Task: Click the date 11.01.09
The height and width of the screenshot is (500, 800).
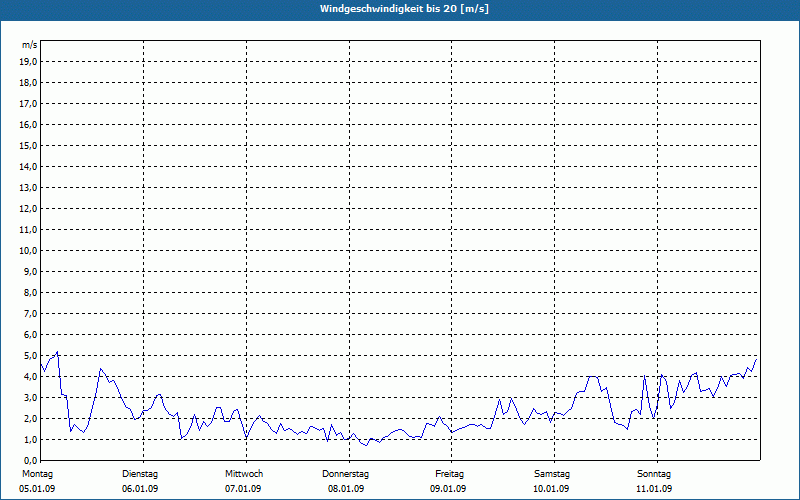Action: pyautogui.click(x=654, y=489)
